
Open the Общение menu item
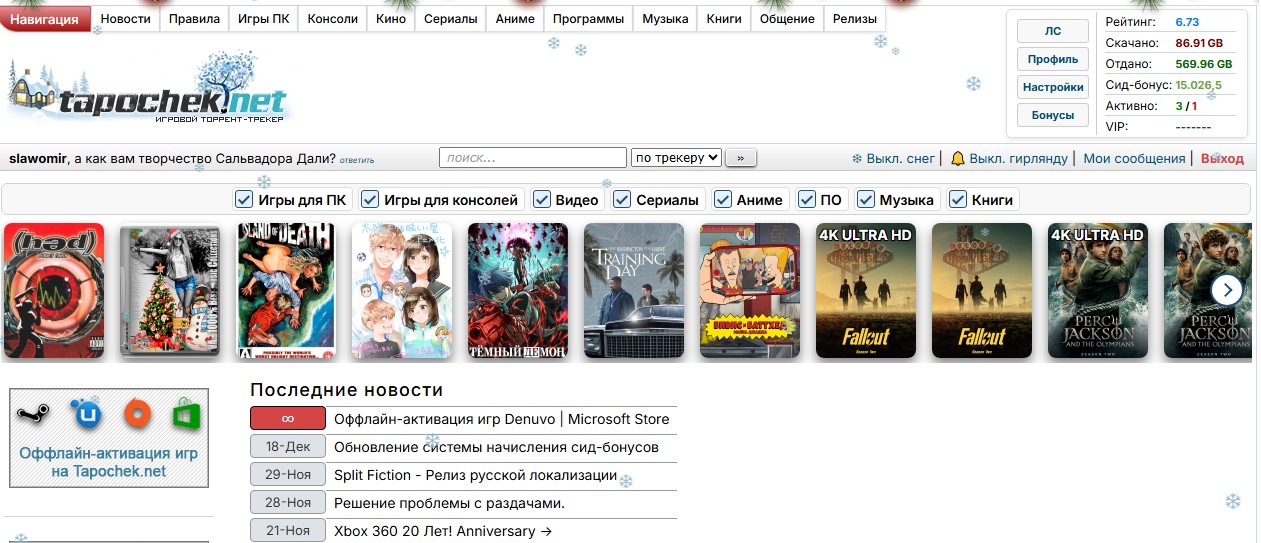tap(787, 19)
